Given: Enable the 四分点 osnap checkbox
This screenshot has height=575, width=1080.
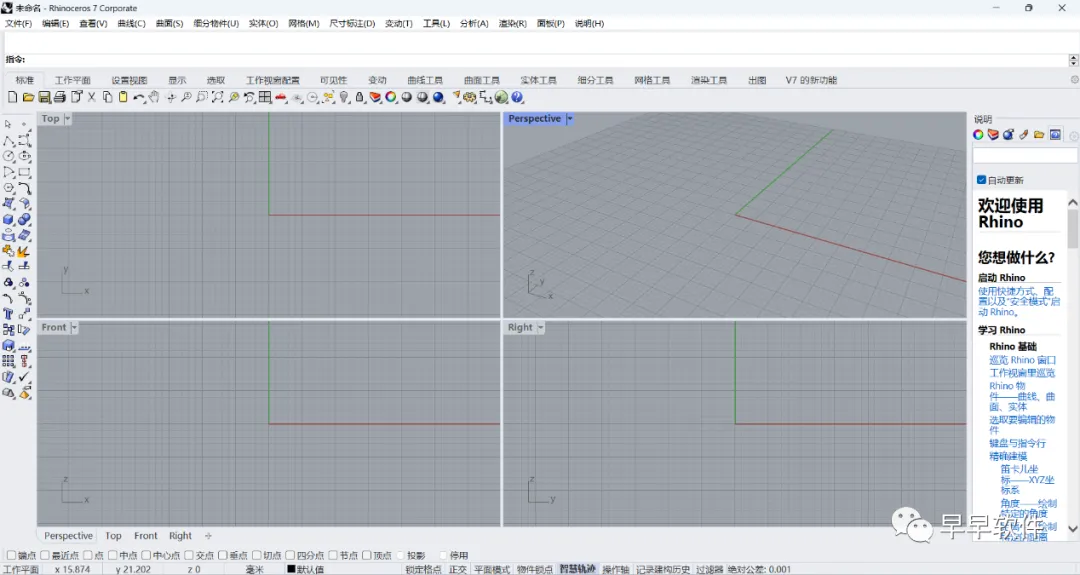Looking at the screenshot, I should [290, 555].
